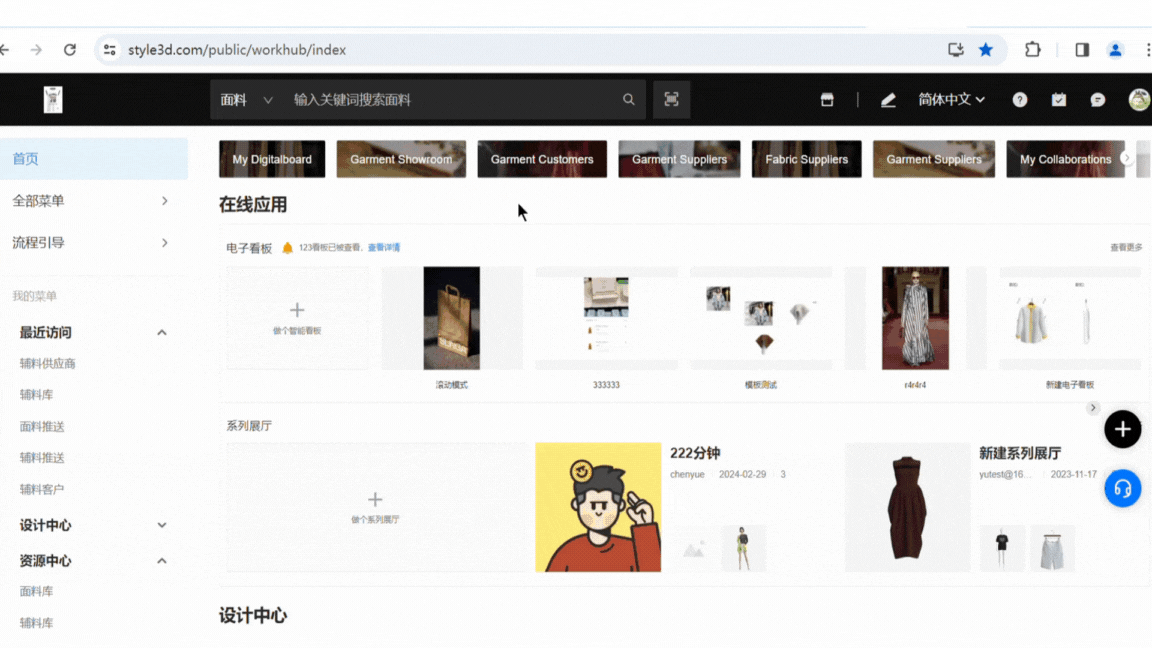This screenshot has height=648, width=1152.
Task: Open the 222分钟 showroom thumbnail
Action: (598, 507)
